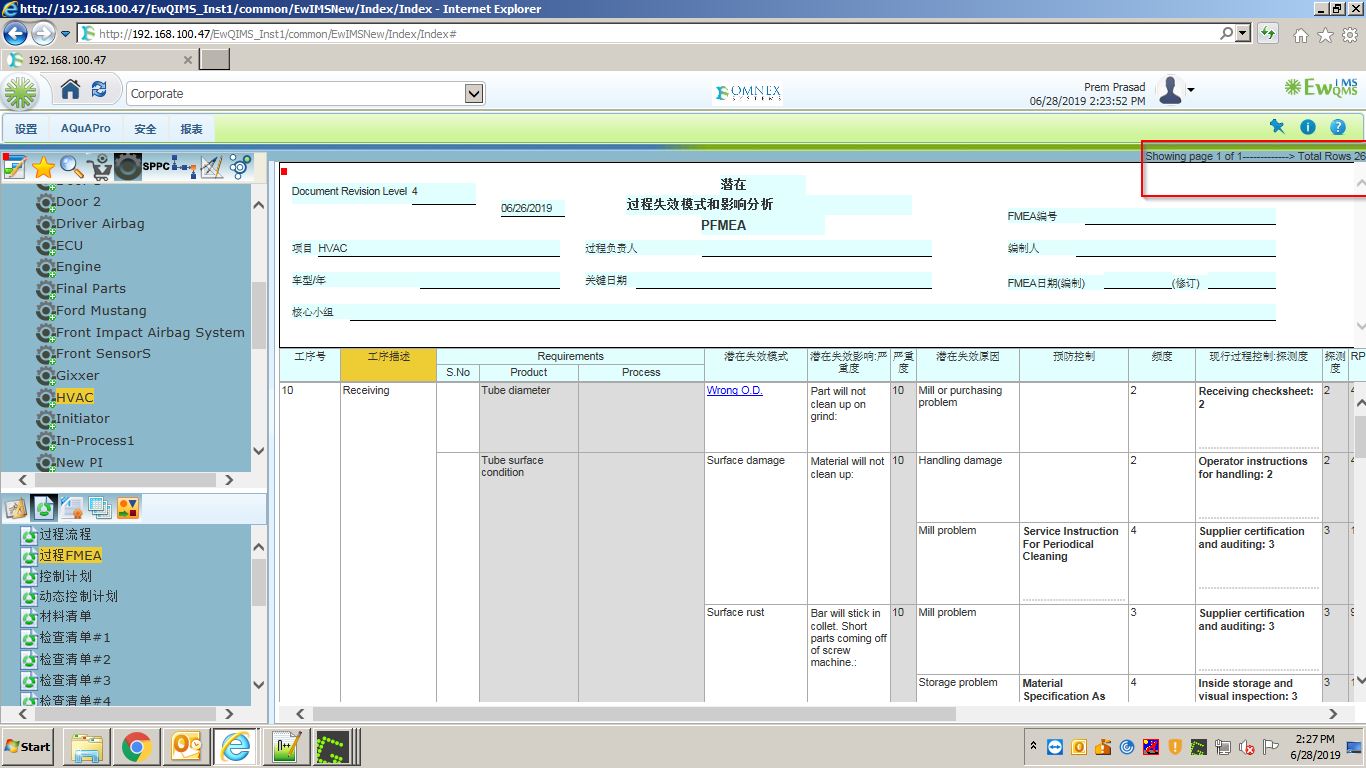Select Initiator in the project tree

point(83,419)
